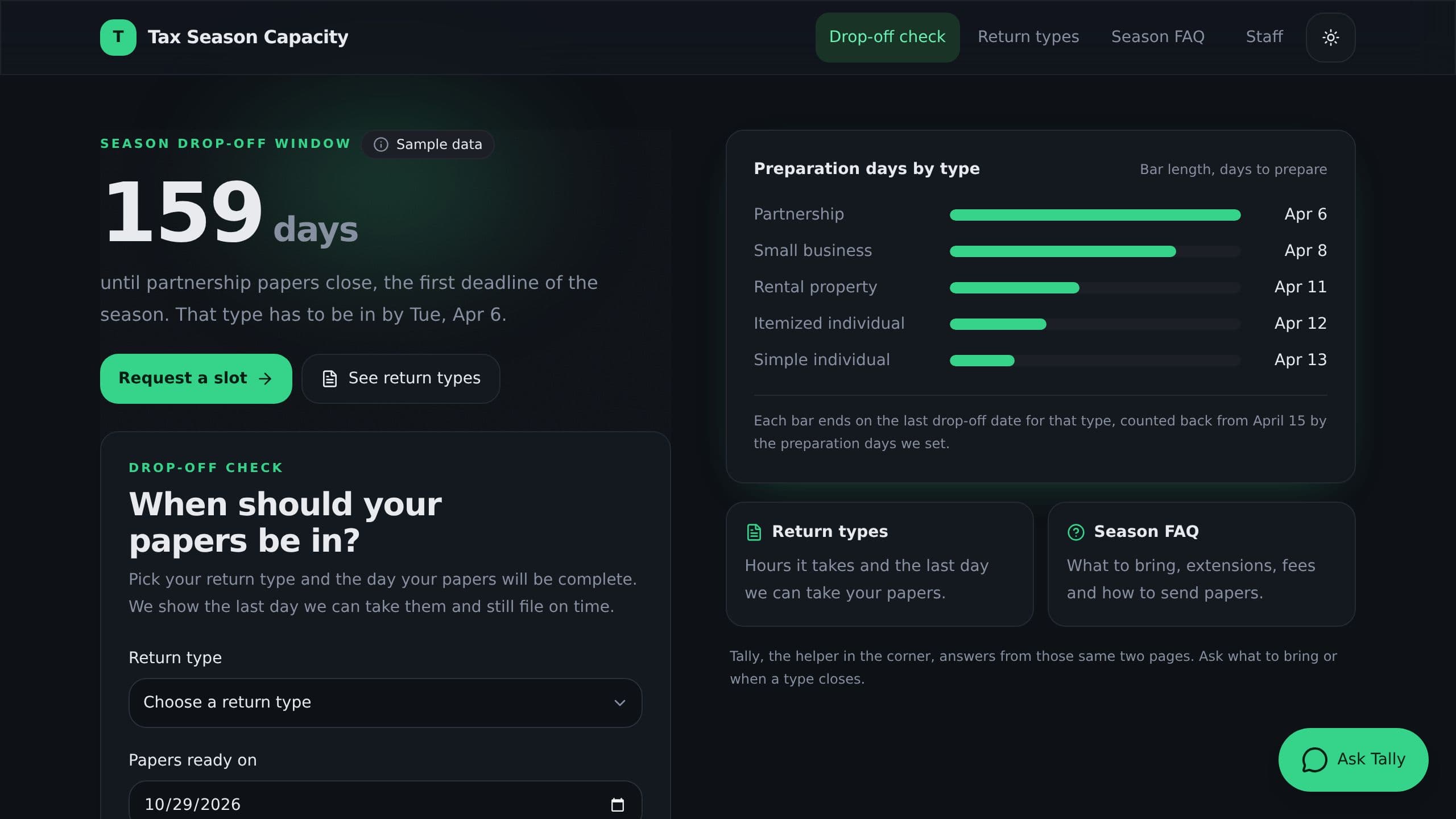Click the green T logo icon
Viewport: 1456px width, 819px height.
118,38
